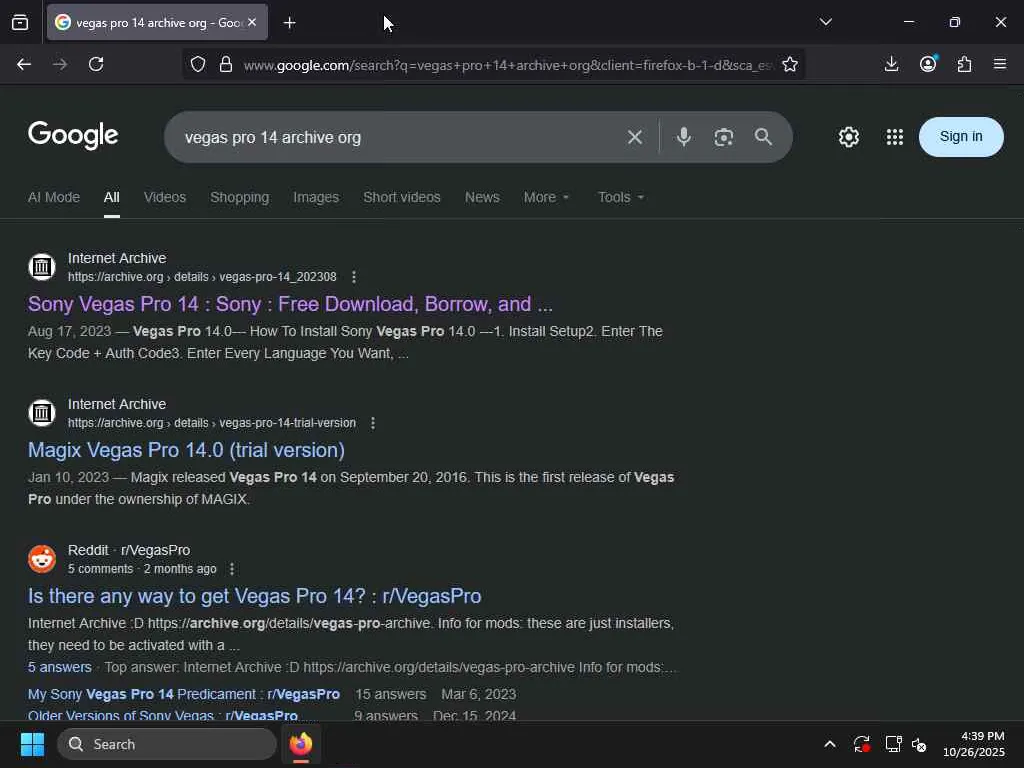Close the vegas pro 14 tab
This screenshot has width=1024, height=768.
pos(252,22)
